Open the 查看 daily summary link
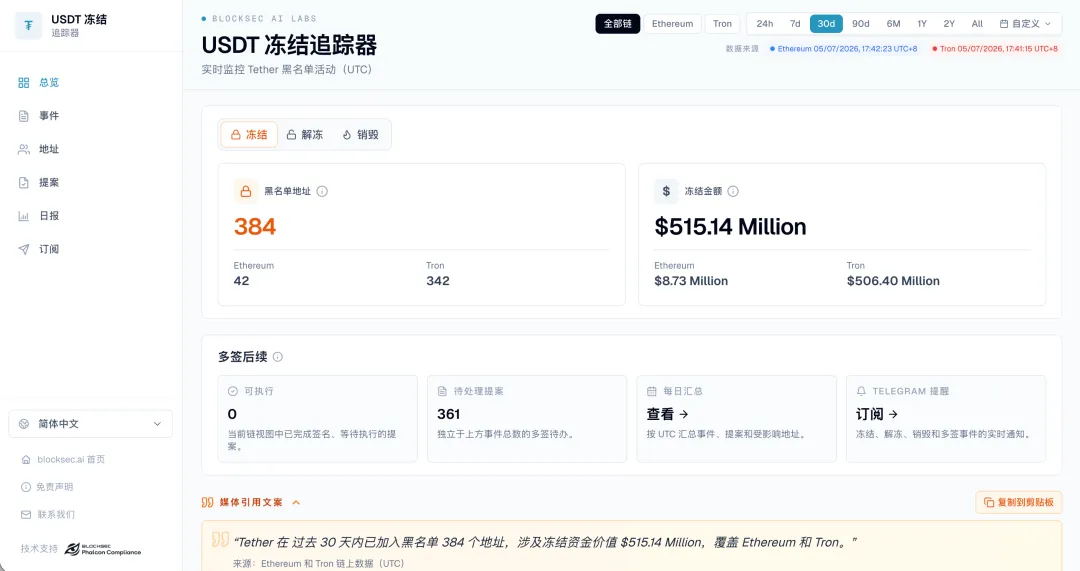 click(x=667, y=414)
